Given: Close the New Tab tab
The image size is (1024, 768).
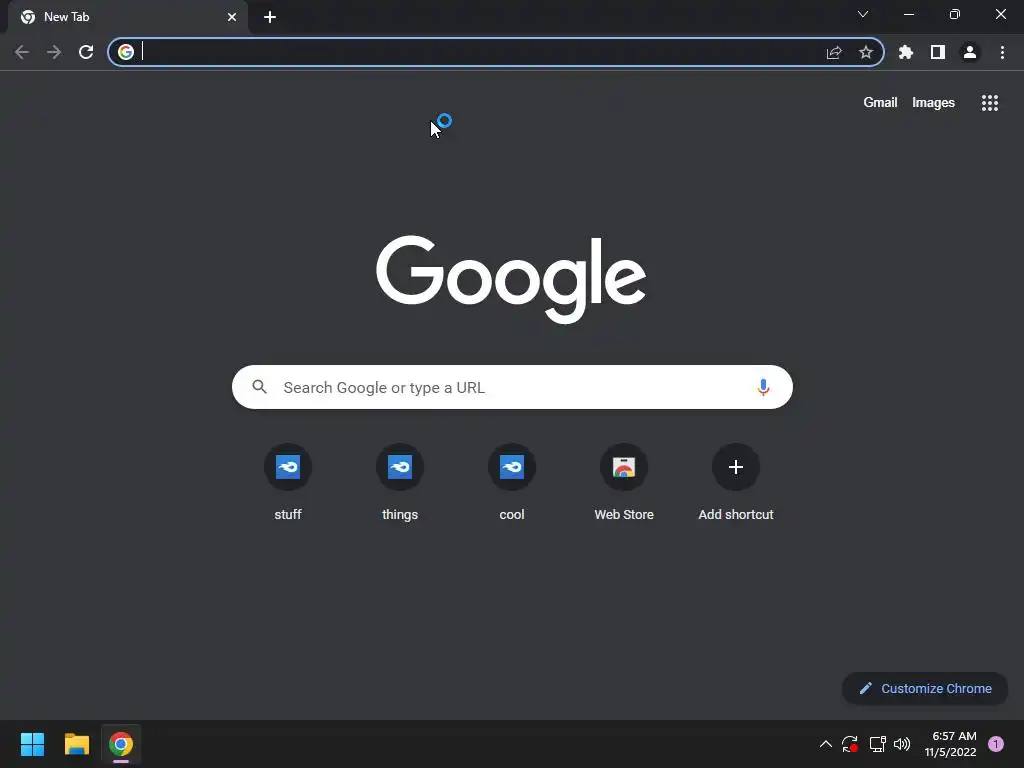Looking at the screenshot, I should tap(232, 17).
